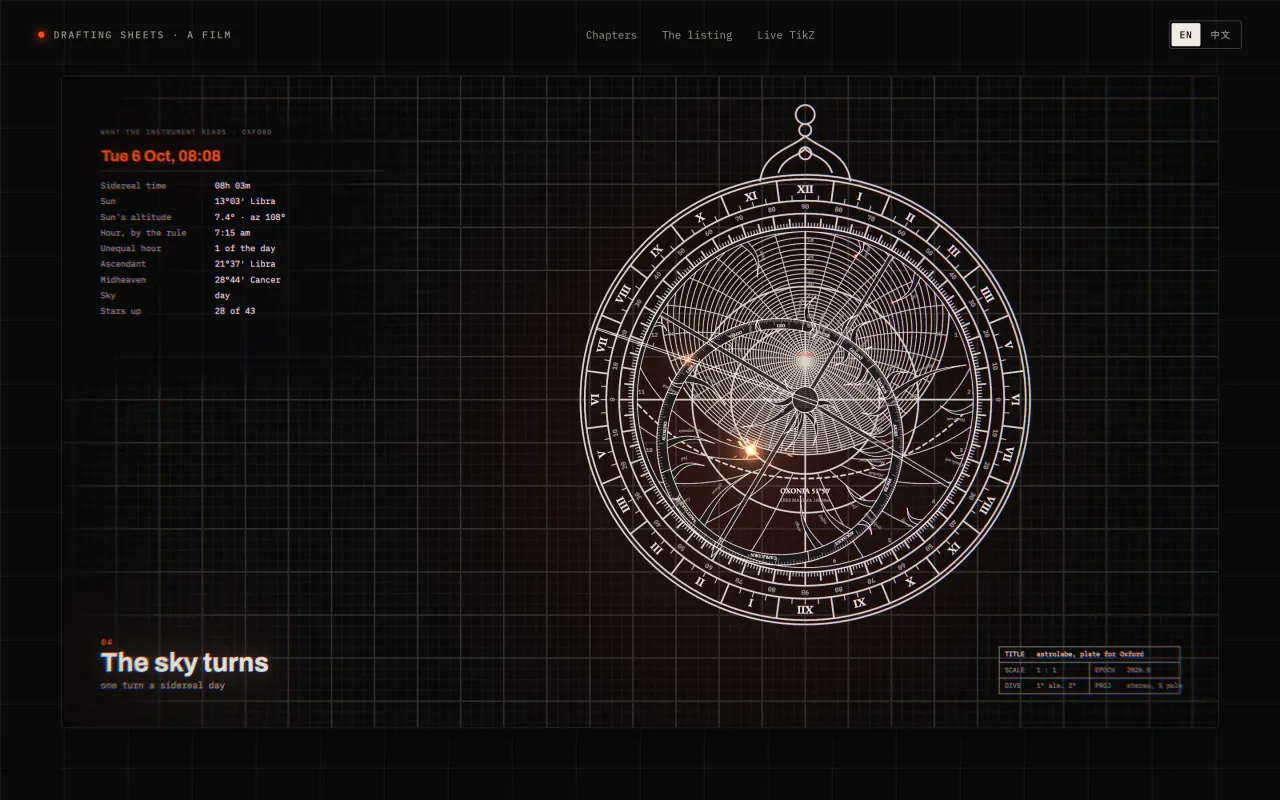This screenshot has height=800, width=1280.
Task: Click the small orange star near hour VII
Action: tap(687, 359)
